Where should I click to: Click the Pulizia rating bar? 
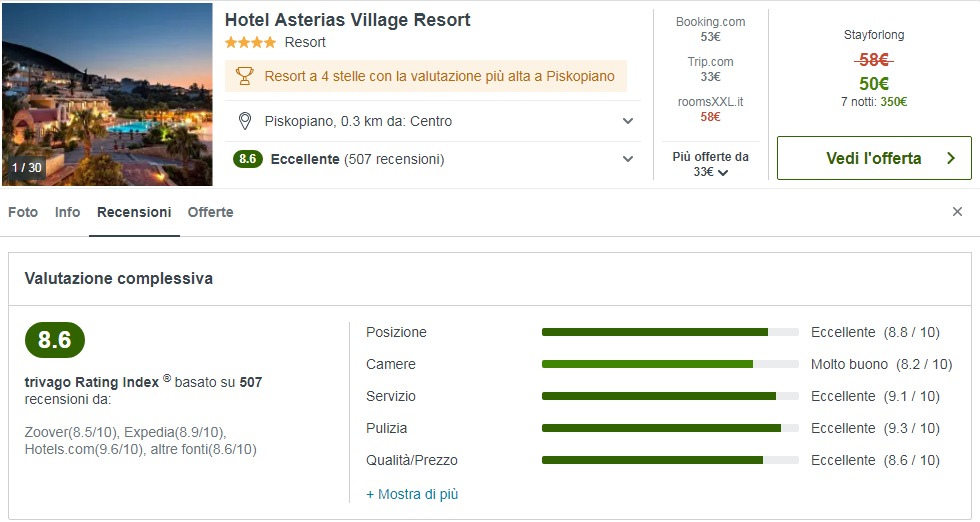coord(670,428)
